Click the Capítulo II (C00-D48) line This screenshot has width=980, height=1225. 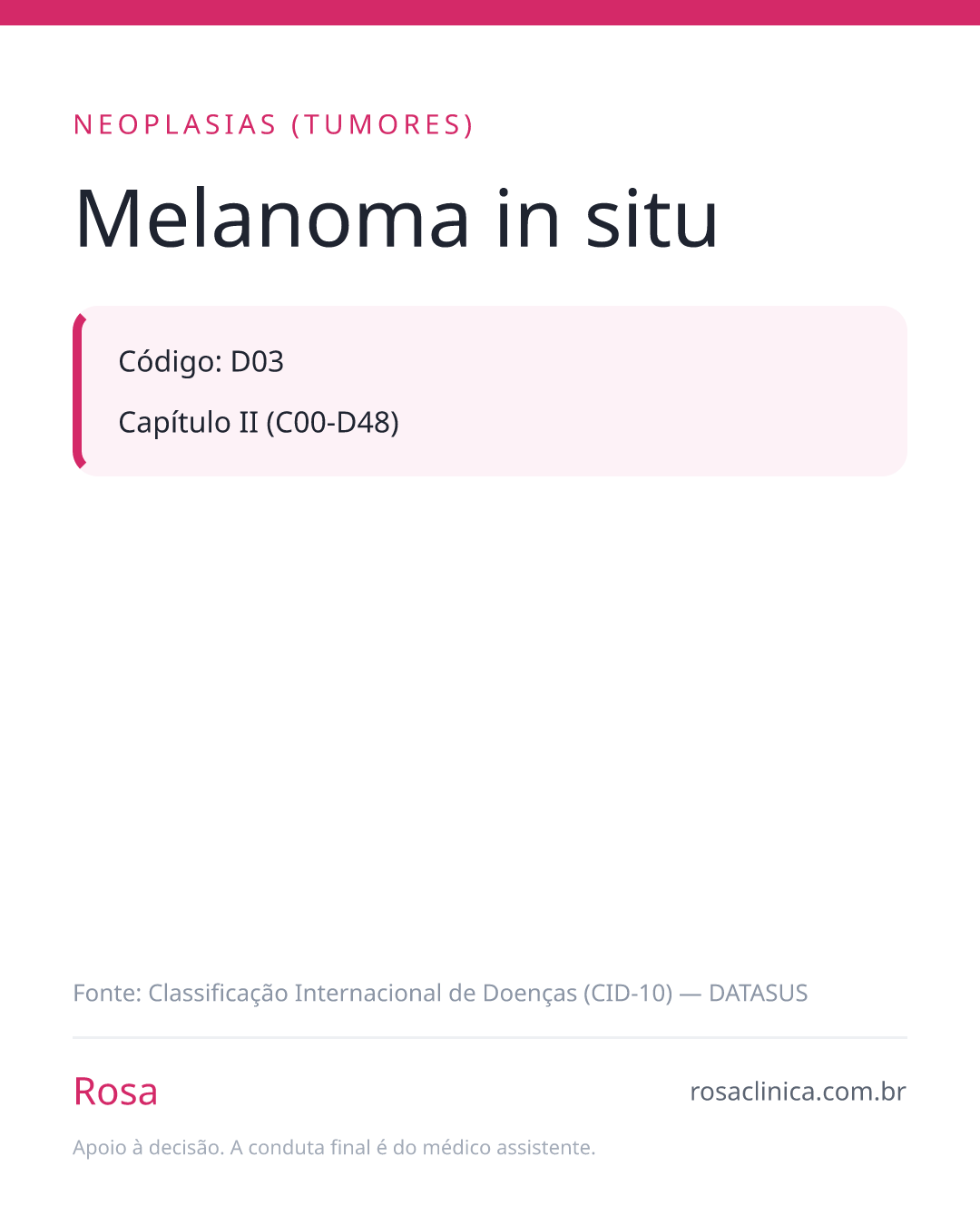tap(259, 423)
